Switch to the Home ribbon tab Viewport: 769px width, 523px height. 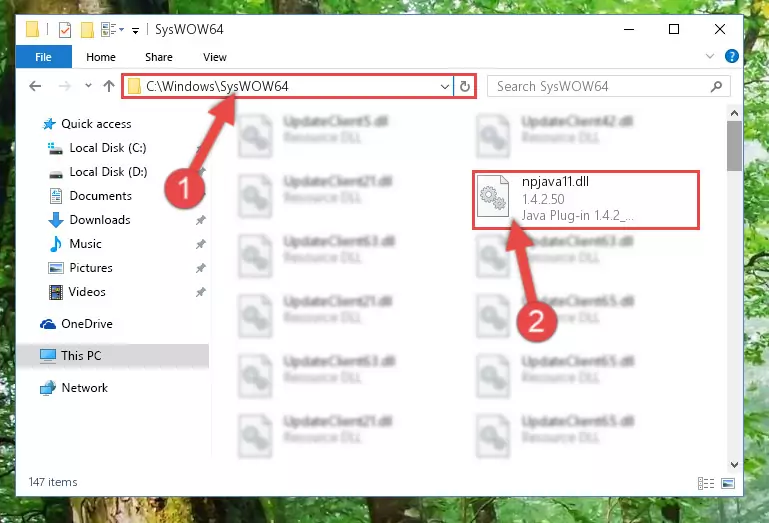(x=101, y=57)
